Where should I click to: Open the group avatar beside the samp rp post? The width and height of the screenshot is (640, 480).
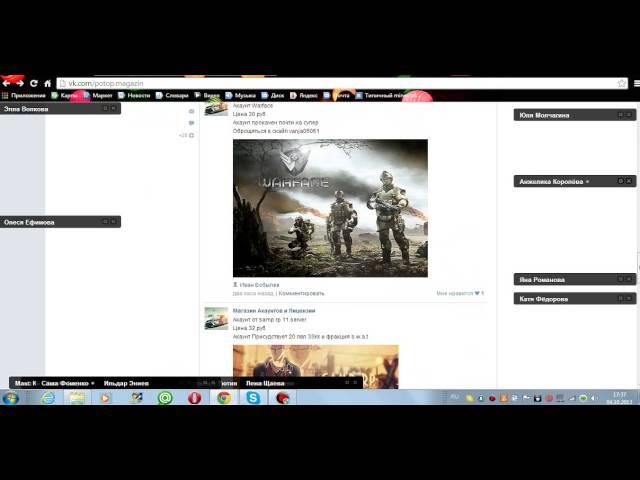(216, 318)
